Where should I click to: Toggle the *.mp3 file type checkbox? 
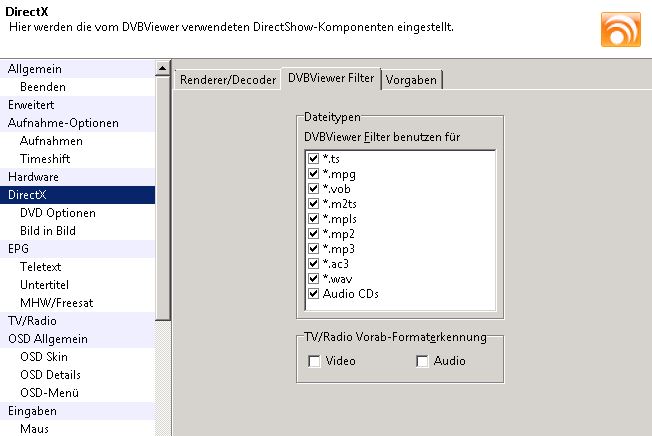314,249
